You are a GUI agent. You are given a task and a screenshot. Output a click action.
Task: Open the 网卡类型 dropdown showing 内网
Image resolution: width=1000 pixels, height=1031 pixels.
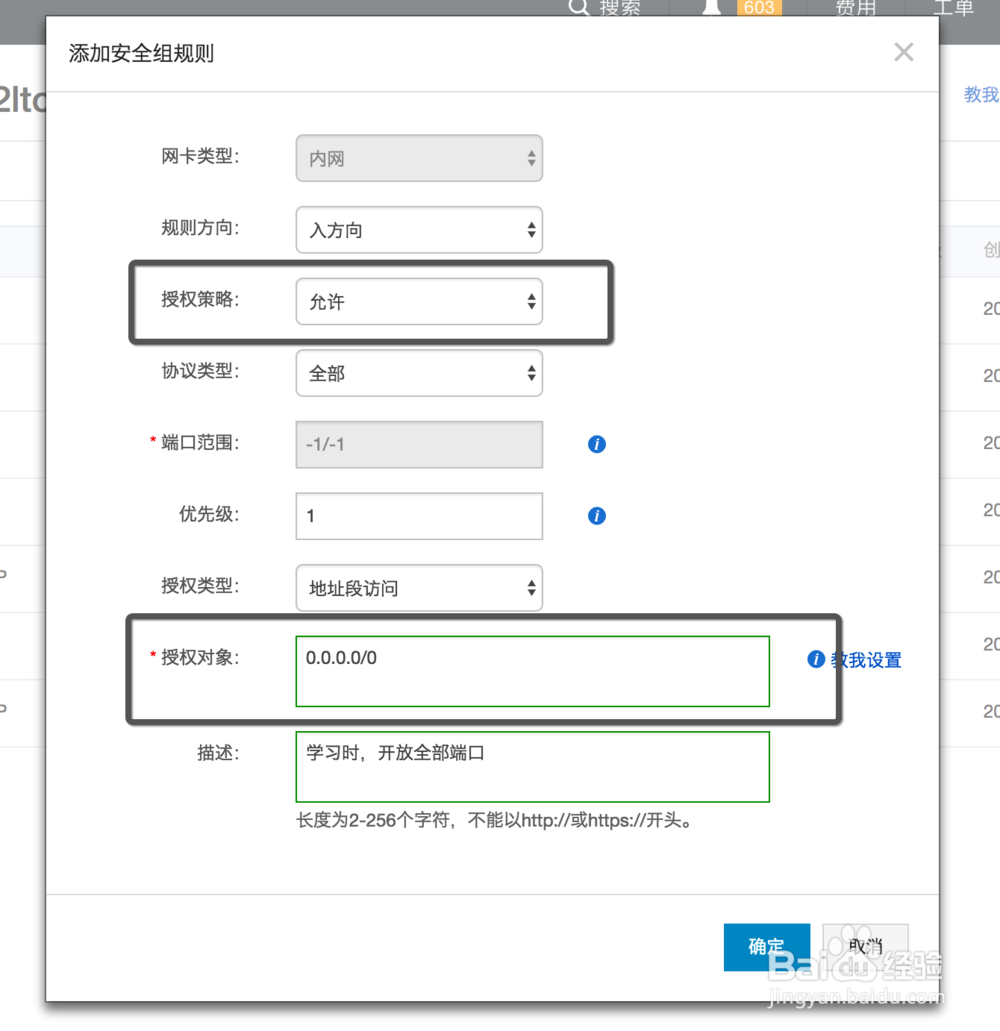point(419,158)
